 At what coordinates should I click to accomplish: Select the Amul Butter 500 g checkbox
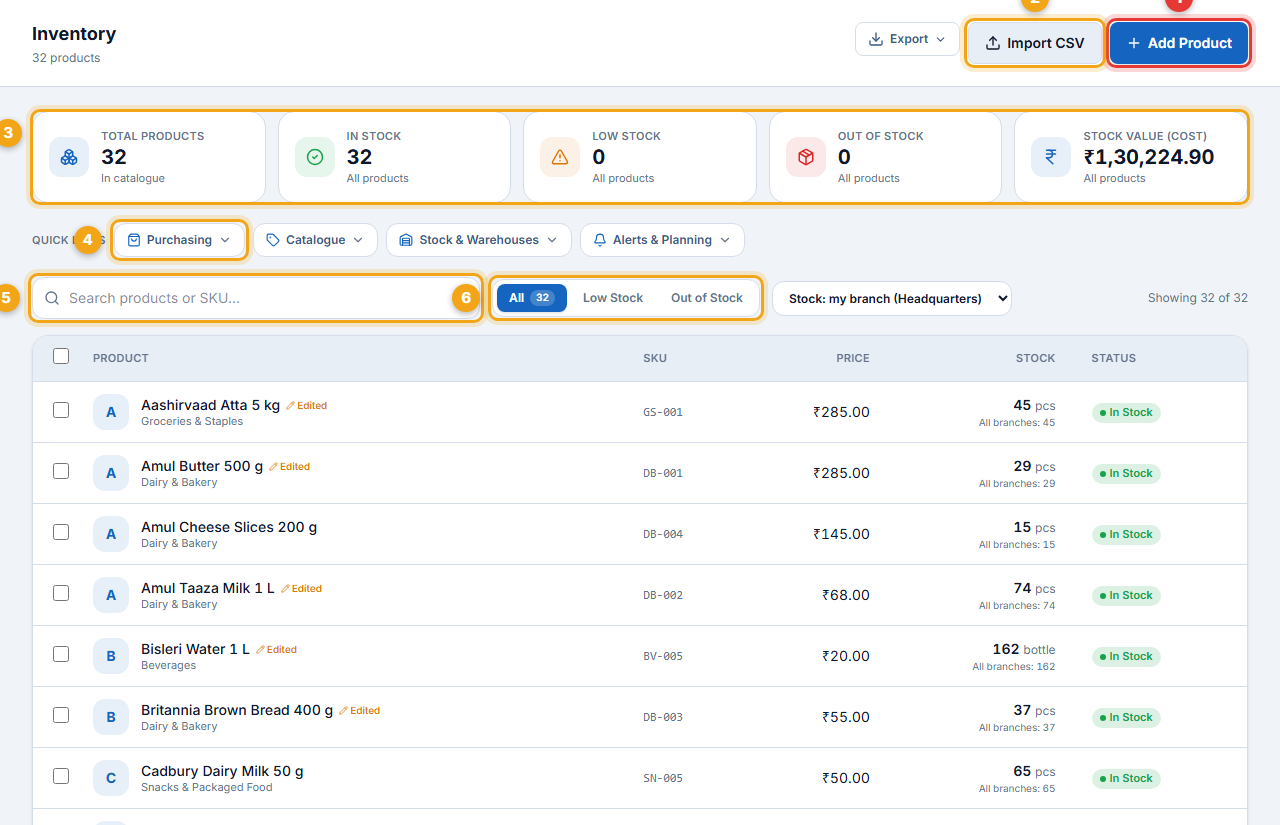click(61, 471)
